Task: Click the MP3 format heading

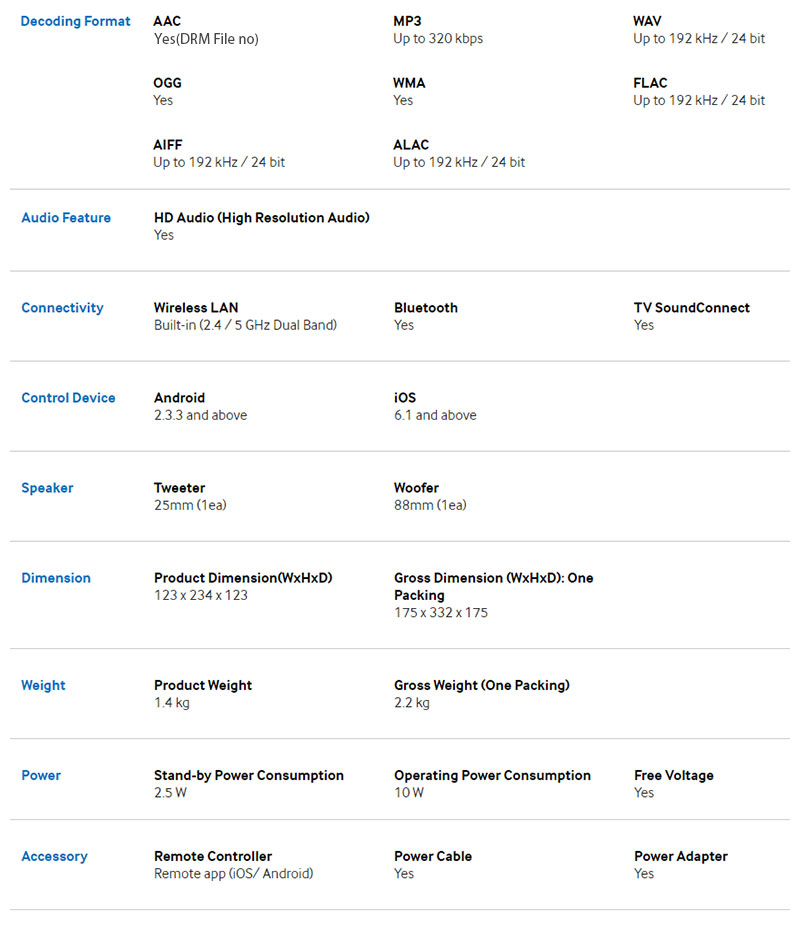Action: 408,21
